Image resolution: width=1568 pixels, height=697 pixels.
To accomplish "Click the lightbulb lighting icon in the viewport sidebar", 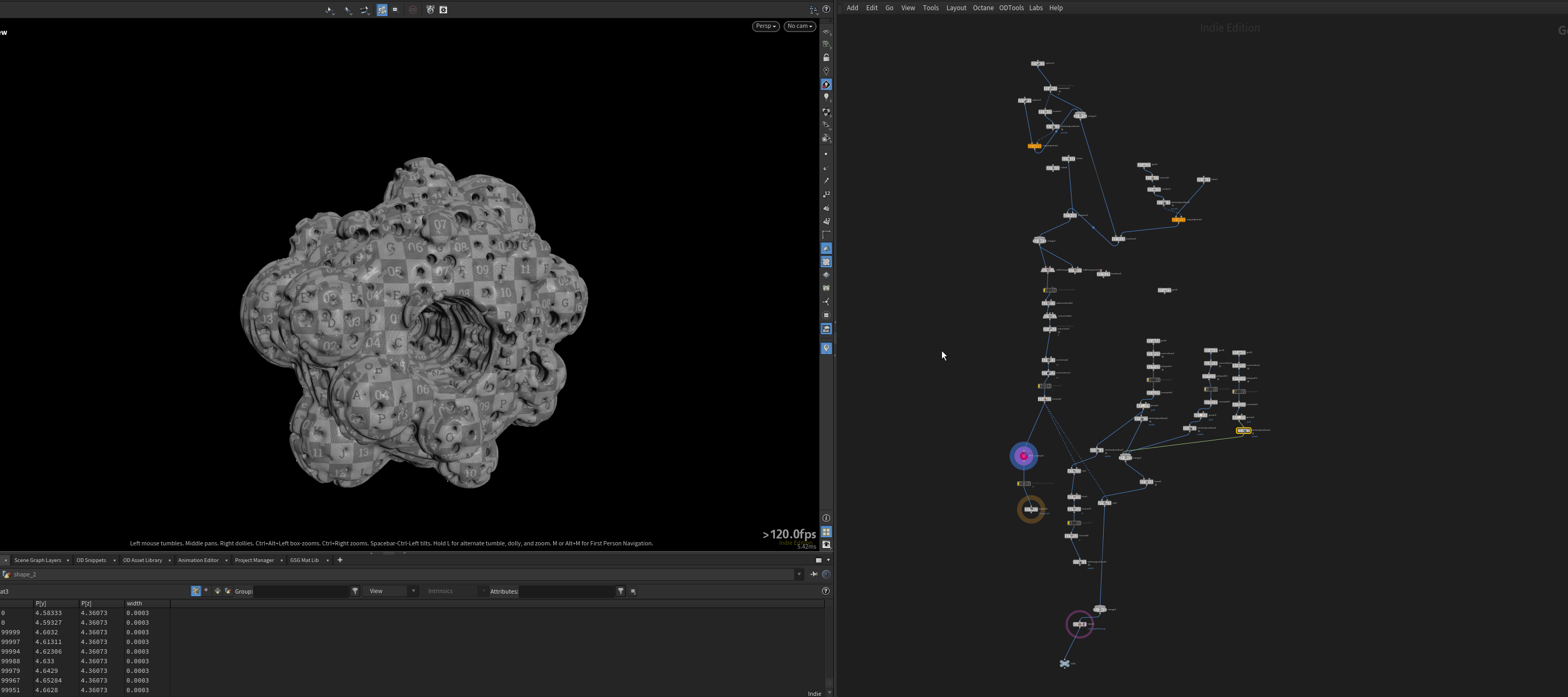I will coord(826,98).
